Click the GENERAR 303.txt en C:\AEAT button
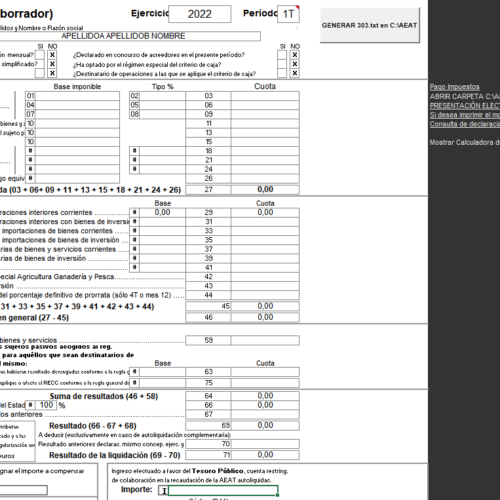The height and width of the screenshot is (500, 500). pyautogui.click(x=369, y=25)
